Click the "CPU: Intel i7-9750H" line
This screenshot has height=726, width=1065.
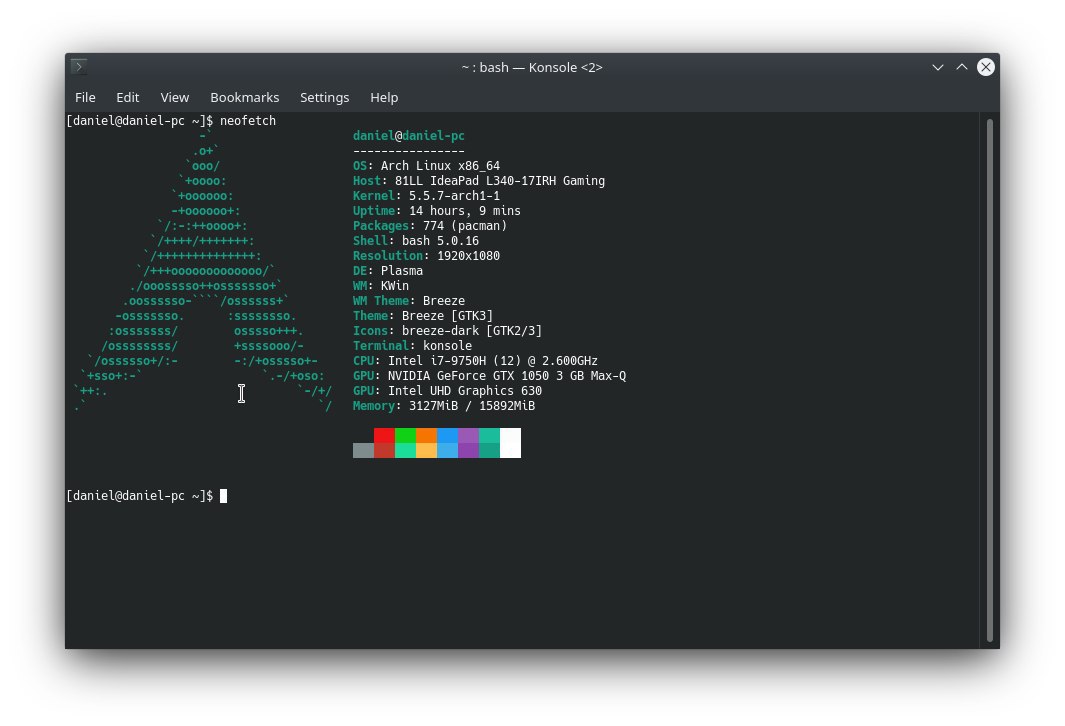coord(475,361)
